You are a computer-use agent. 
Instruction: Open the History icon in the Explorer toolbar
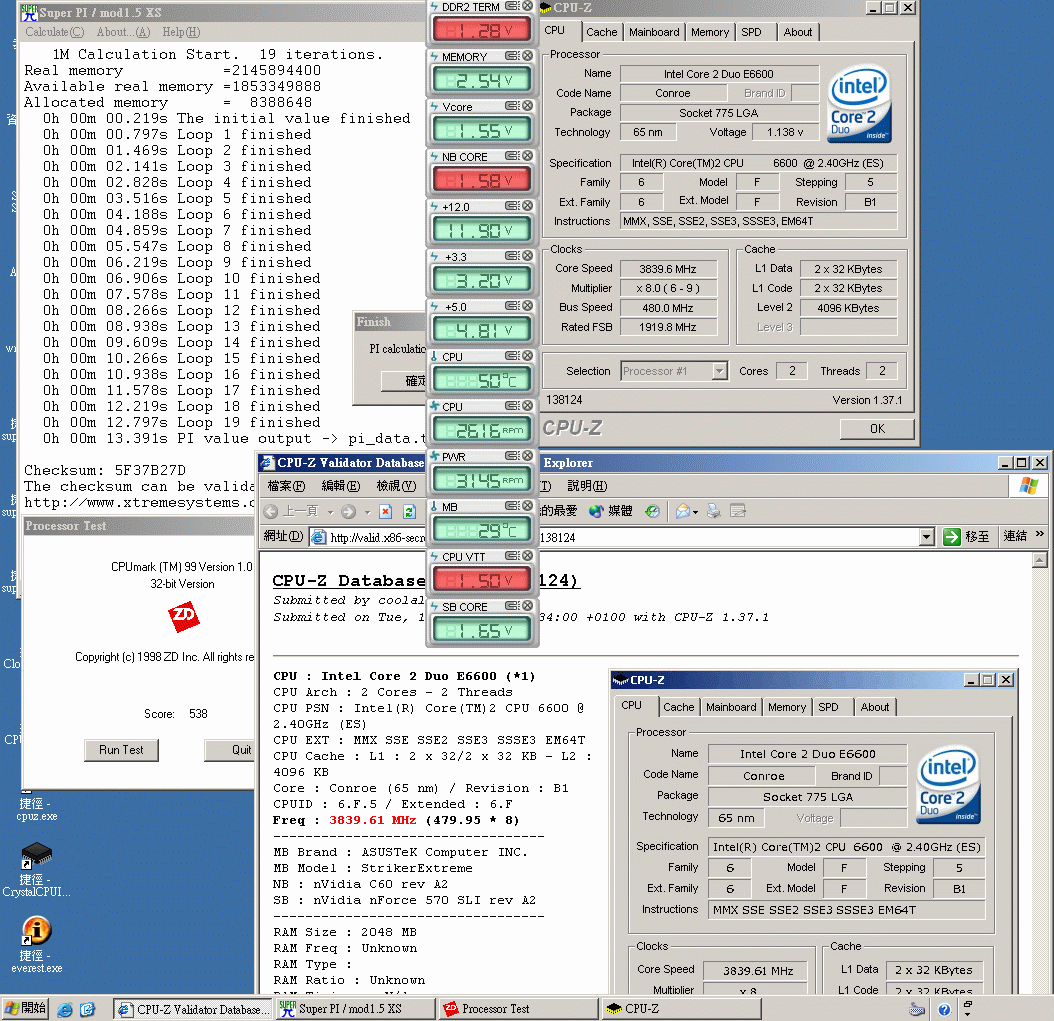pos(652,512)
